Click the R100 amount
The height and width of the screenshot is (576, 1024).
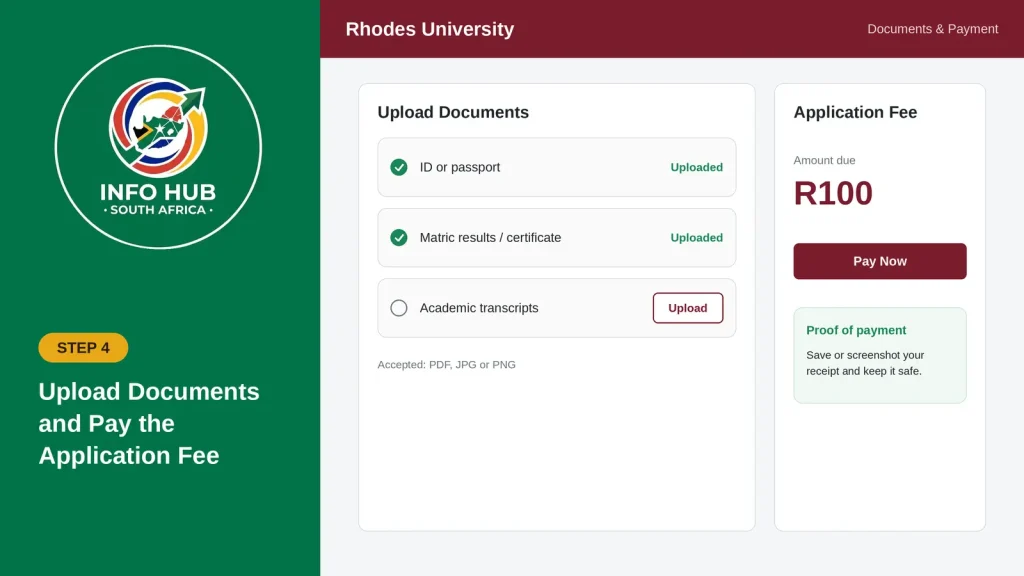click(x=833, y=193)
